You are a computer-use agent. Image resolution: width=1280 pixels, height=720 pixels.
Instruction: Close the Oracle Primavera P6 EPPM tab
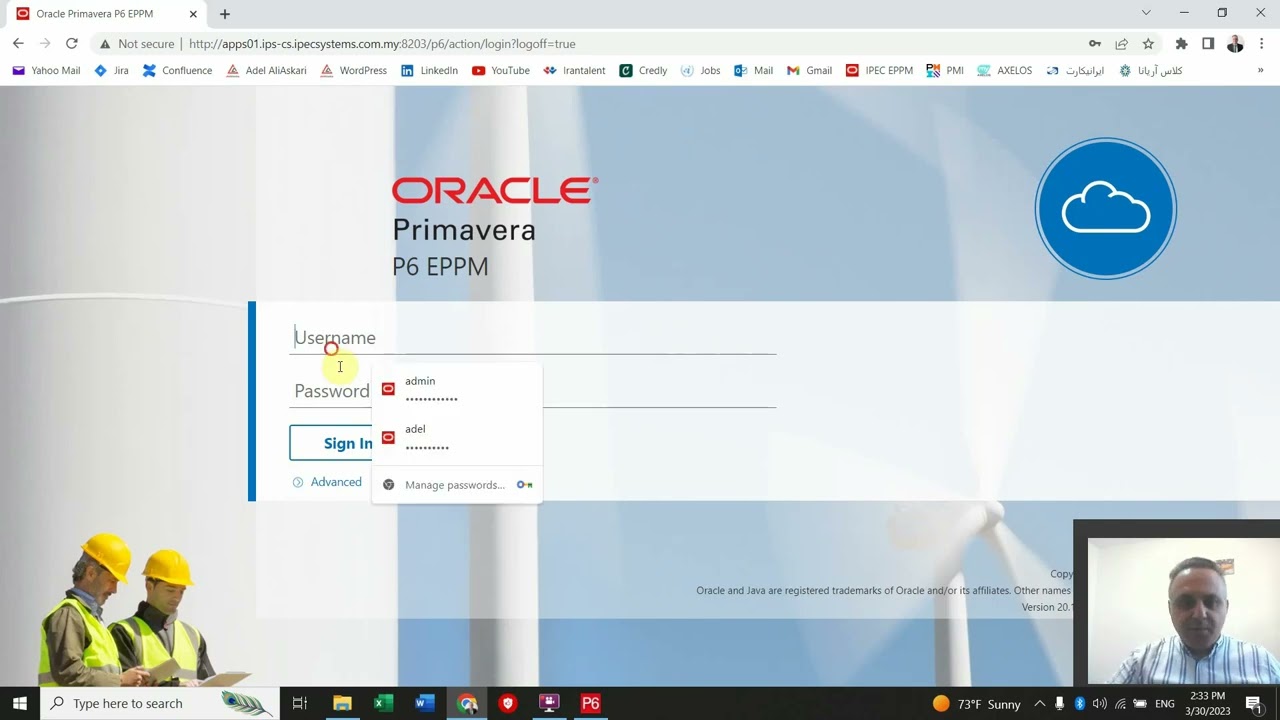click(193, 14)
